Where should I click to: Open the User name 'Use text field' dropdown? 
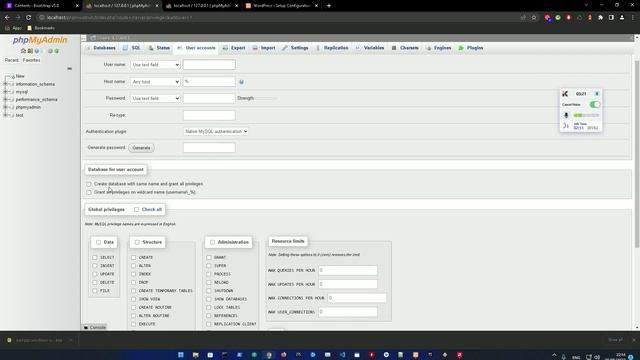tap(155, 65)
